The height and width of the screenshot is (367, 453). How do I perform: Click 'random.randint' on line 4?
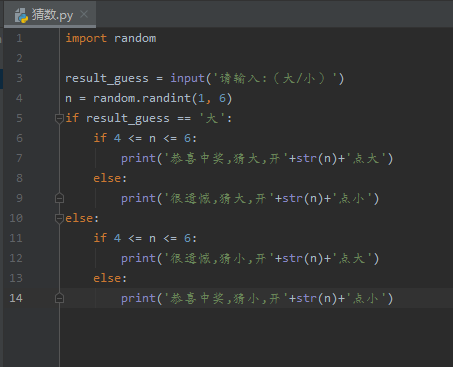(x=142, y=98)
